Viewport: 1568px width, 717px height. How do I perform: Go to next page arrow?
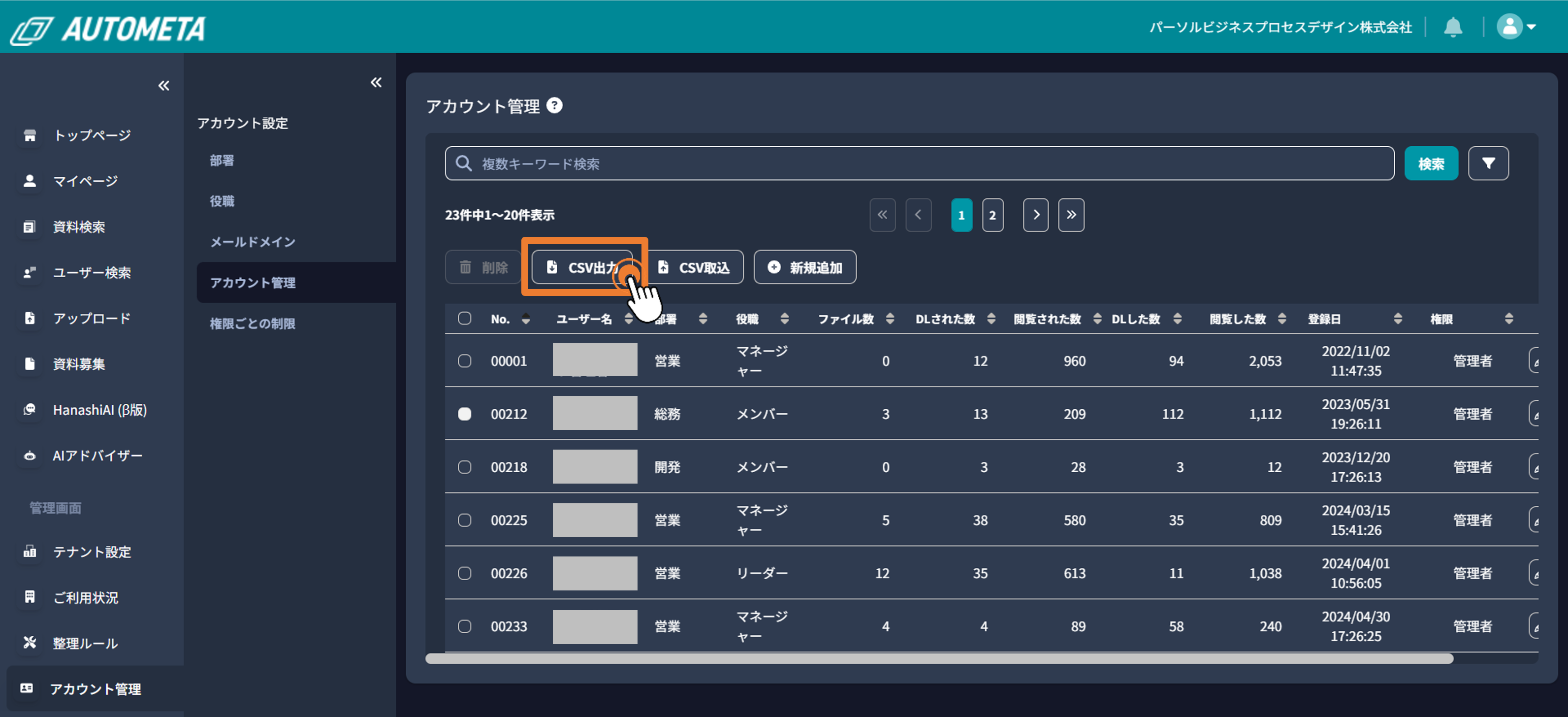1035,215
